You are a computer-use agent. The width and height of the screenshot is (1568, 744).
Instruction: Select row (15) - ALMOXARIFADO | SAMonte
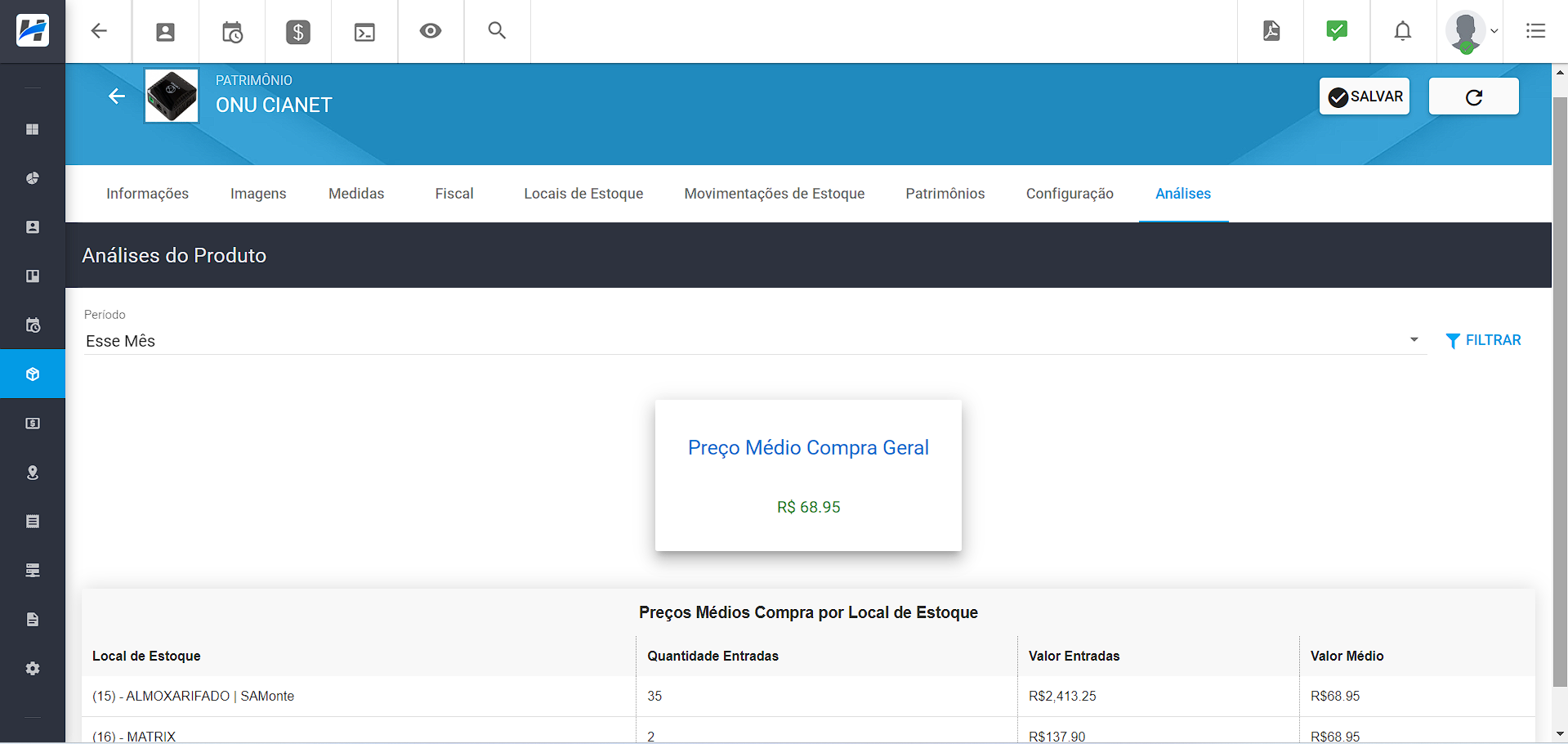808,697
